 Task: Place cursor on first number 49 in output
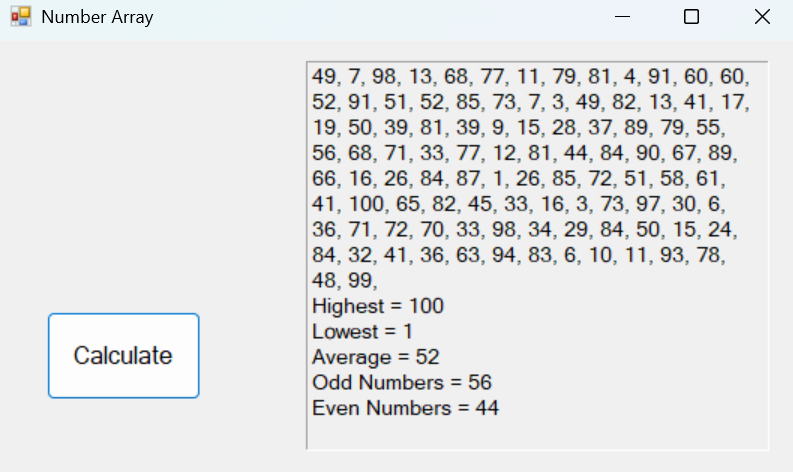[x=323, y=77]
